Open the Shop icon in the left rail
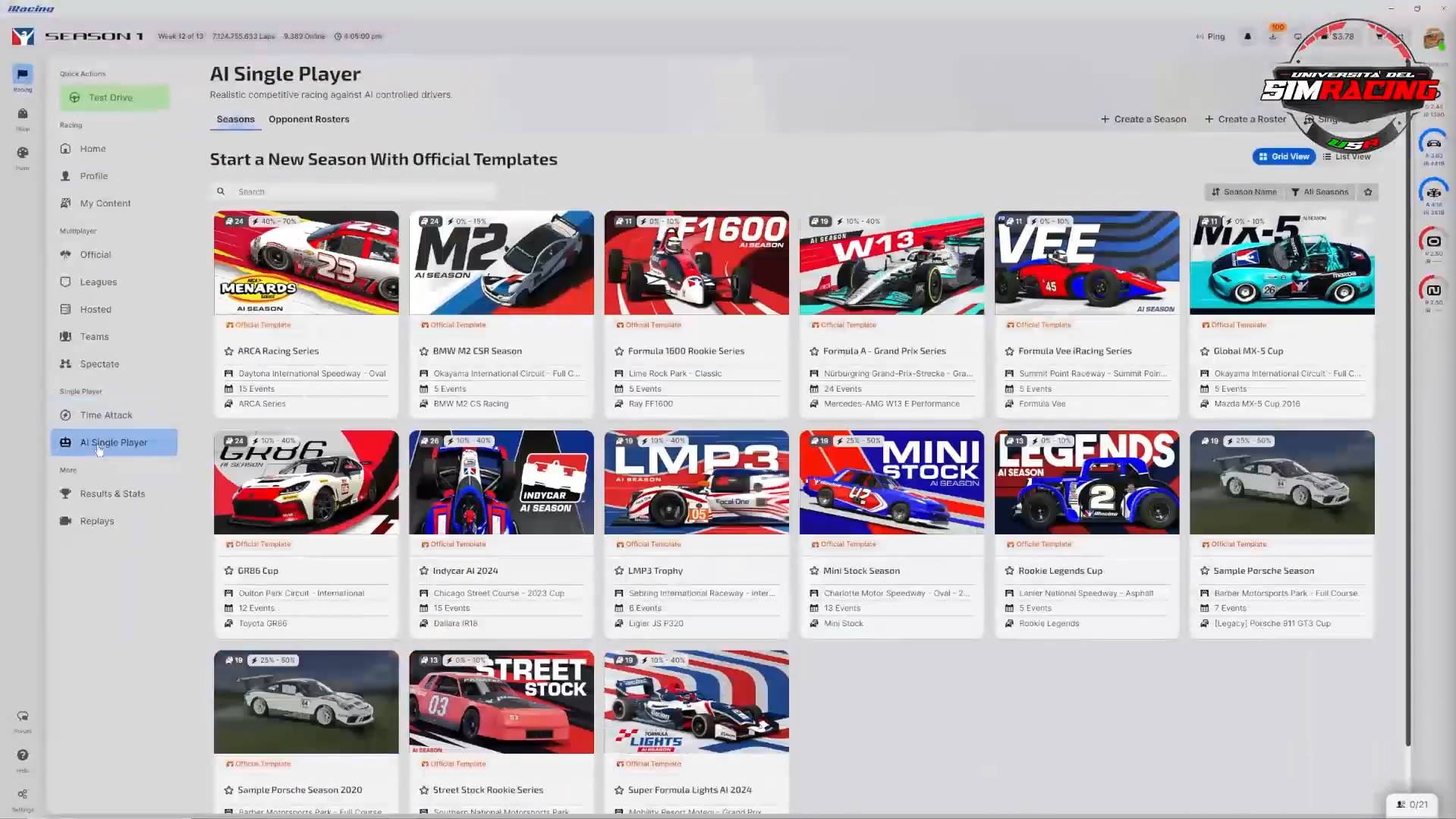 [22, 115]
